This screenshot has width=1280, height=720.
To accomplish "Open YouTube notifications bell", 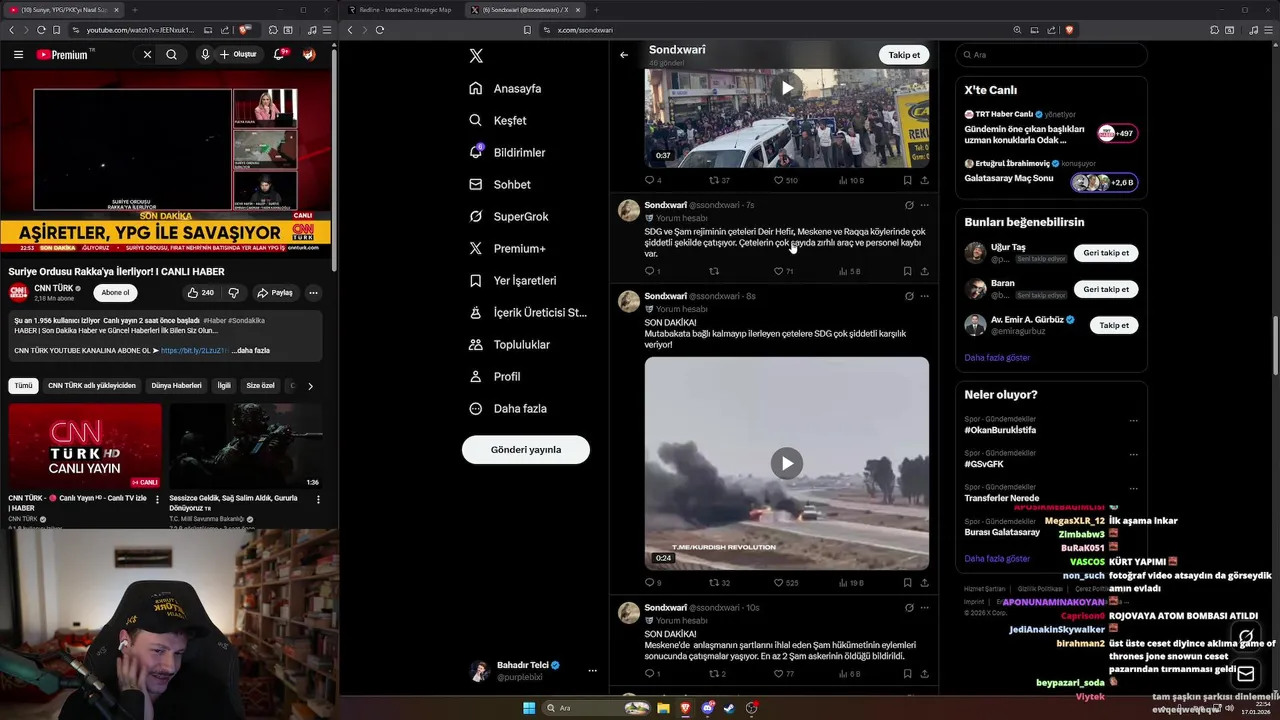I will [279, 55].
